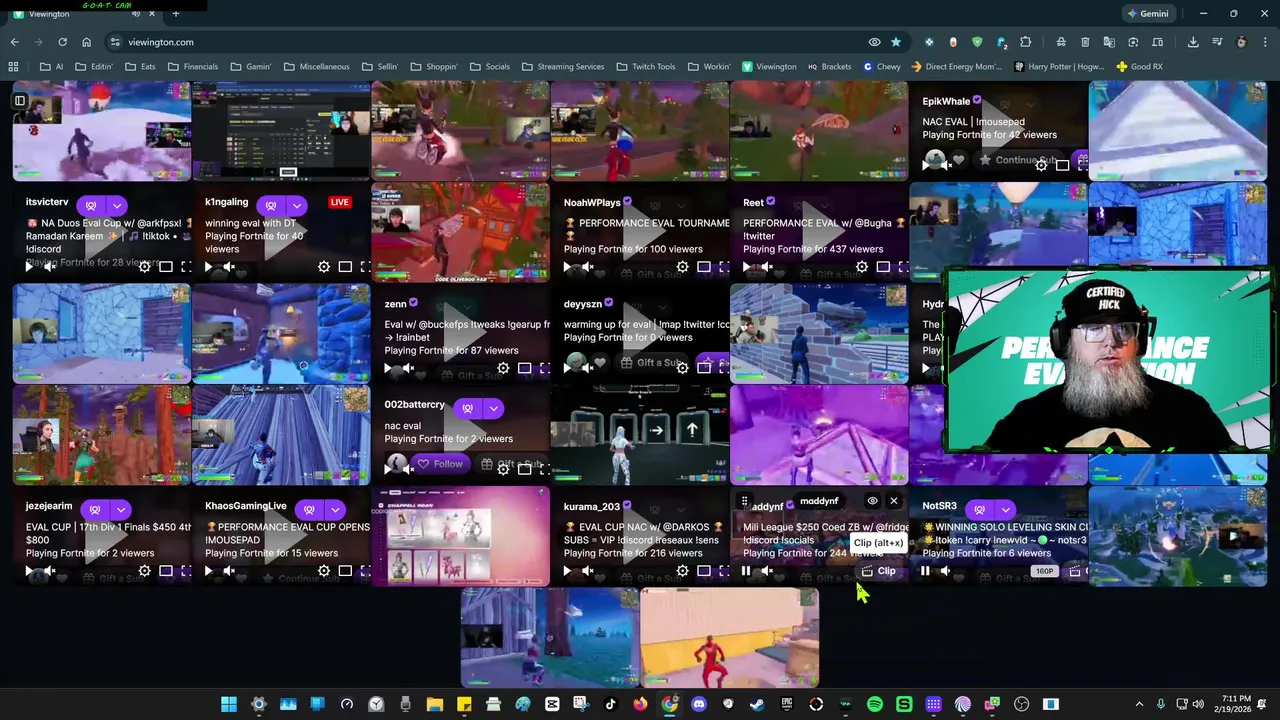1280x720 pixels.
Task: Click the LIVE badge on k1ngaling
Action: click(x=340, y=203)
